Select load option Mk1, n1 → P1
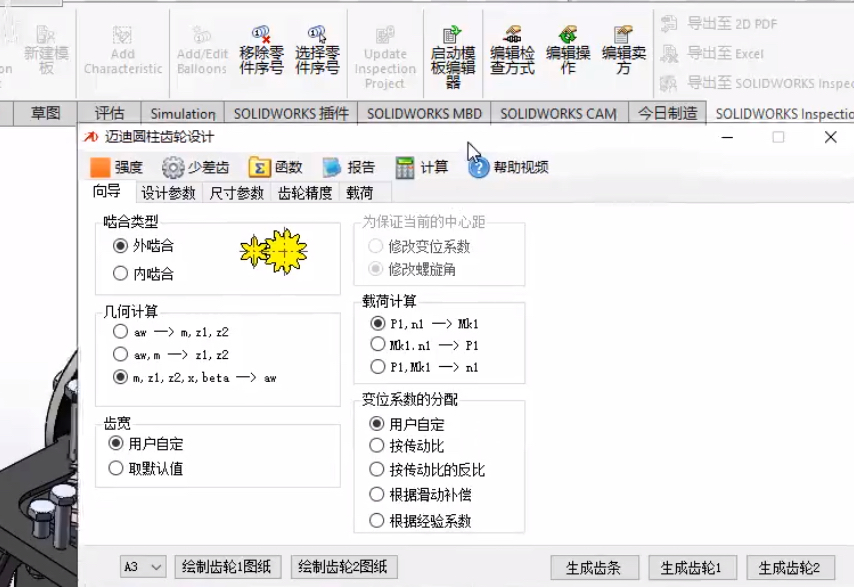This screenshot has width=854, height=587. click(377, 345)
